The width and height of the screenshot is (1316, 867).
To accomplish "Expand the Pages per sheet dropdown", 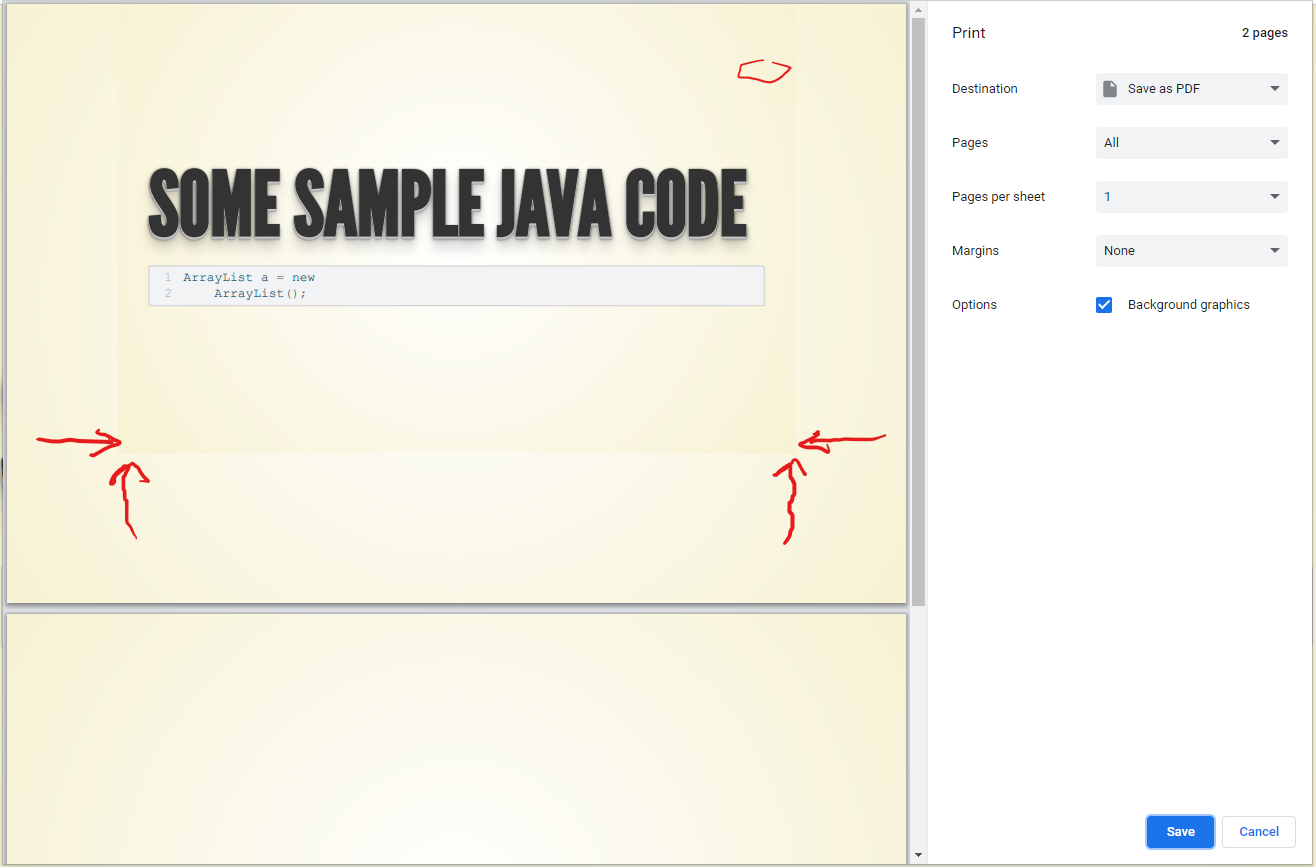I will [1192, 197].
